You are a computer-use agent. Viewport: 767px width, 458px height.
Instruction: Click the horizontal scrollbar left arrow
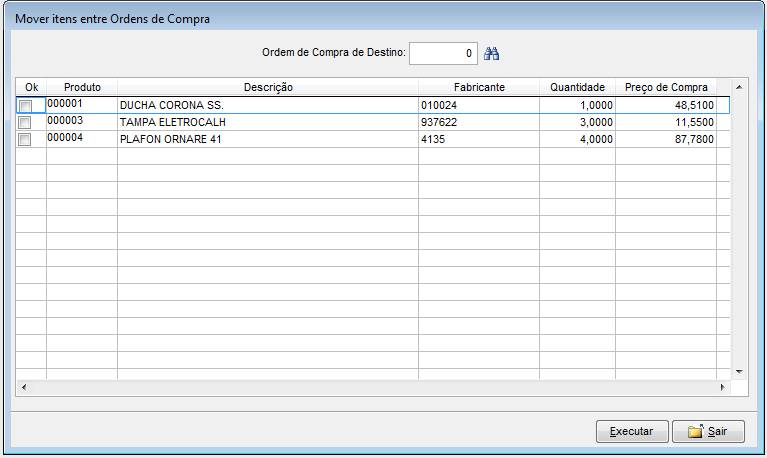click(24, 387)
